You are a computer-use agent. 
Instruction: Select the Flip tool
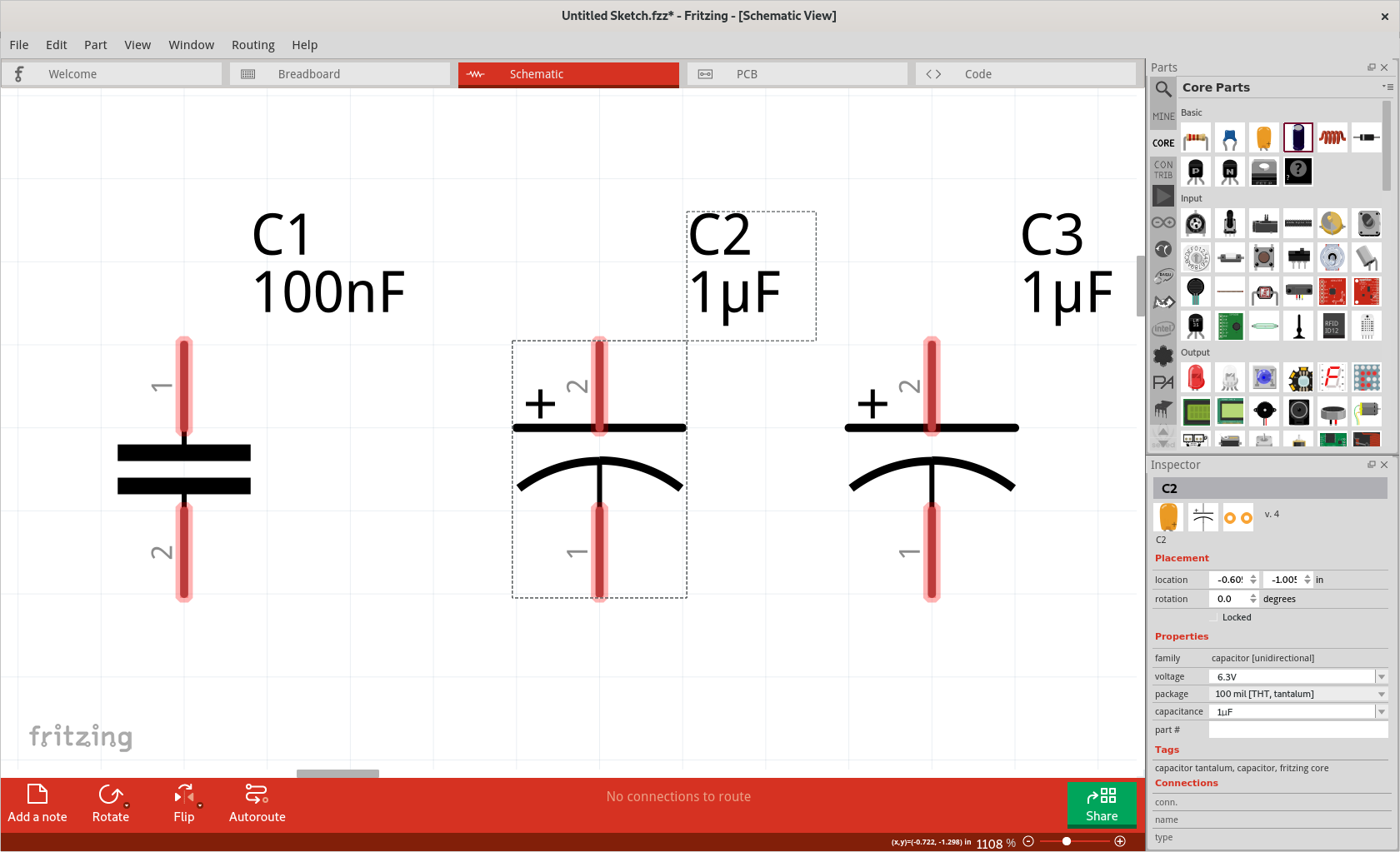point(184,802)
